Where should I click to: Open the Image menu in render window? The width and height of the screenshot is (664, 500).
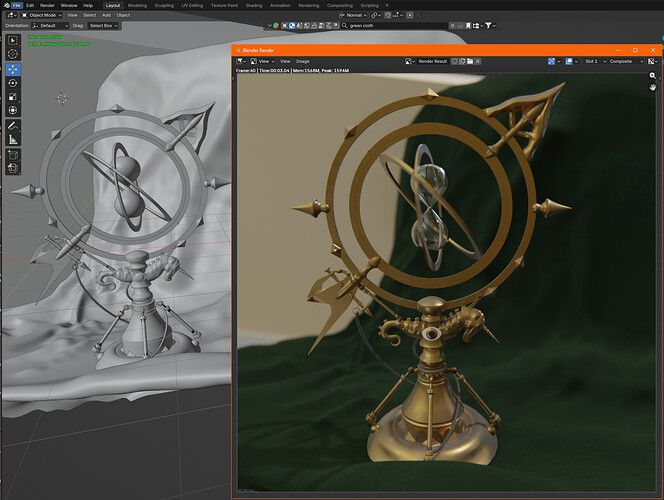[302, 61]
